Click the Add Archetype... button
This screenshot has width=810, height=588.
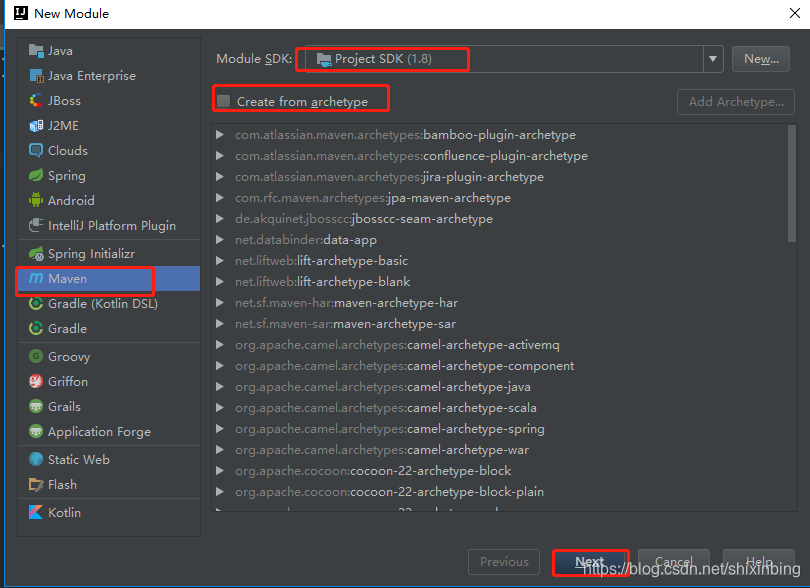736,102
